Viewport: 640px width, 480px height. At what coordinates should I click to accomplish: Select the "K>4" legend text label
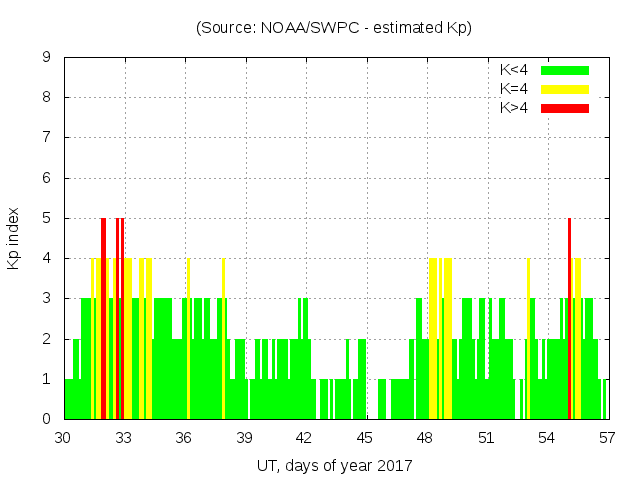(x=514, y=108)
